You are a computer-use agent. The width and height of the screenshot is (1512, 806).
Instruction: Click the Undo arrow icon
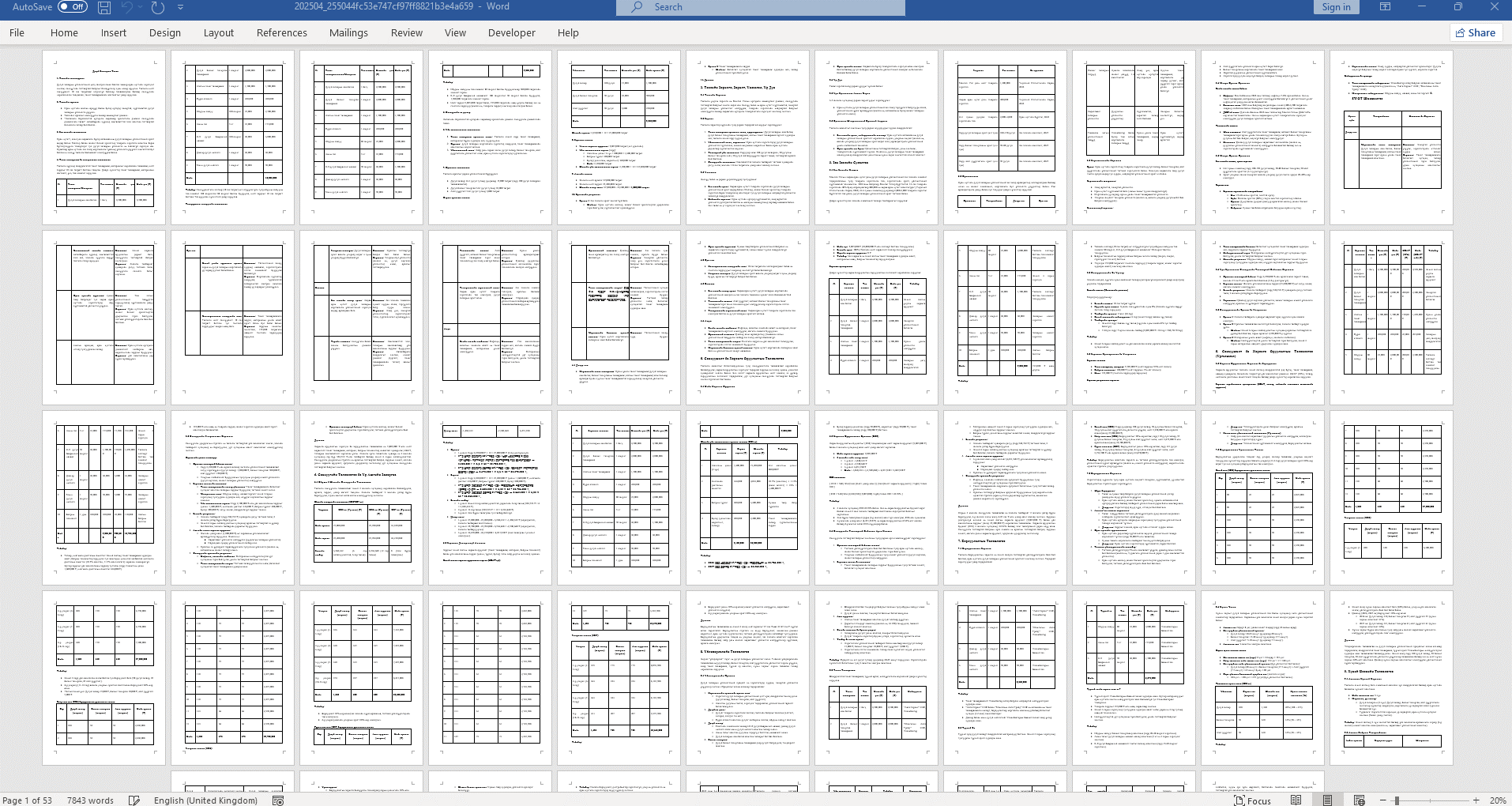(127, 7)
